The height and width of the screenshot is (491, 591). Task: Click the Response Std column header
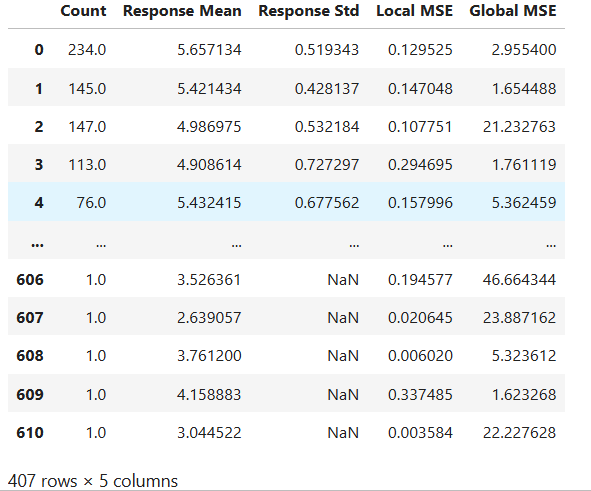tap(309, 11)
